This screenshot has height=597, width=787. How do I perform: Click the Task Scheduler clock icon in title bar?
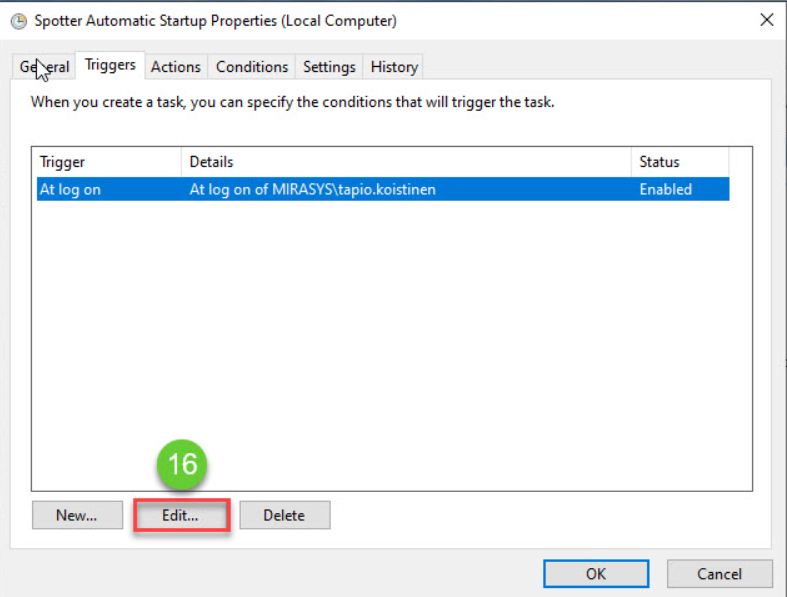coord(18,20)
